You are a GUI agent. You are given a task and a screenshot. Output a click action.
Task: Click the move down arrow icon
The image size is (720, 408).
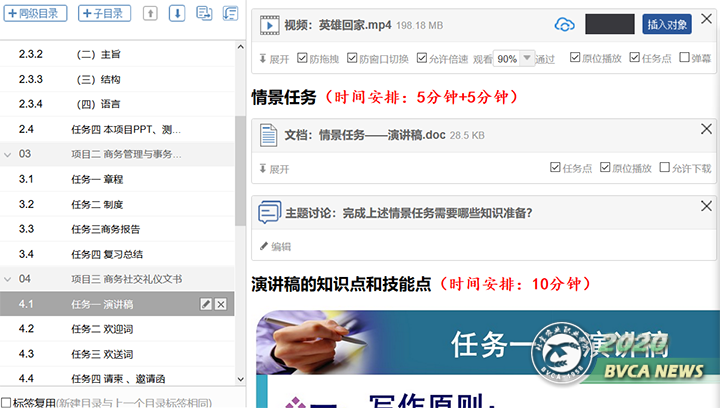177,13
